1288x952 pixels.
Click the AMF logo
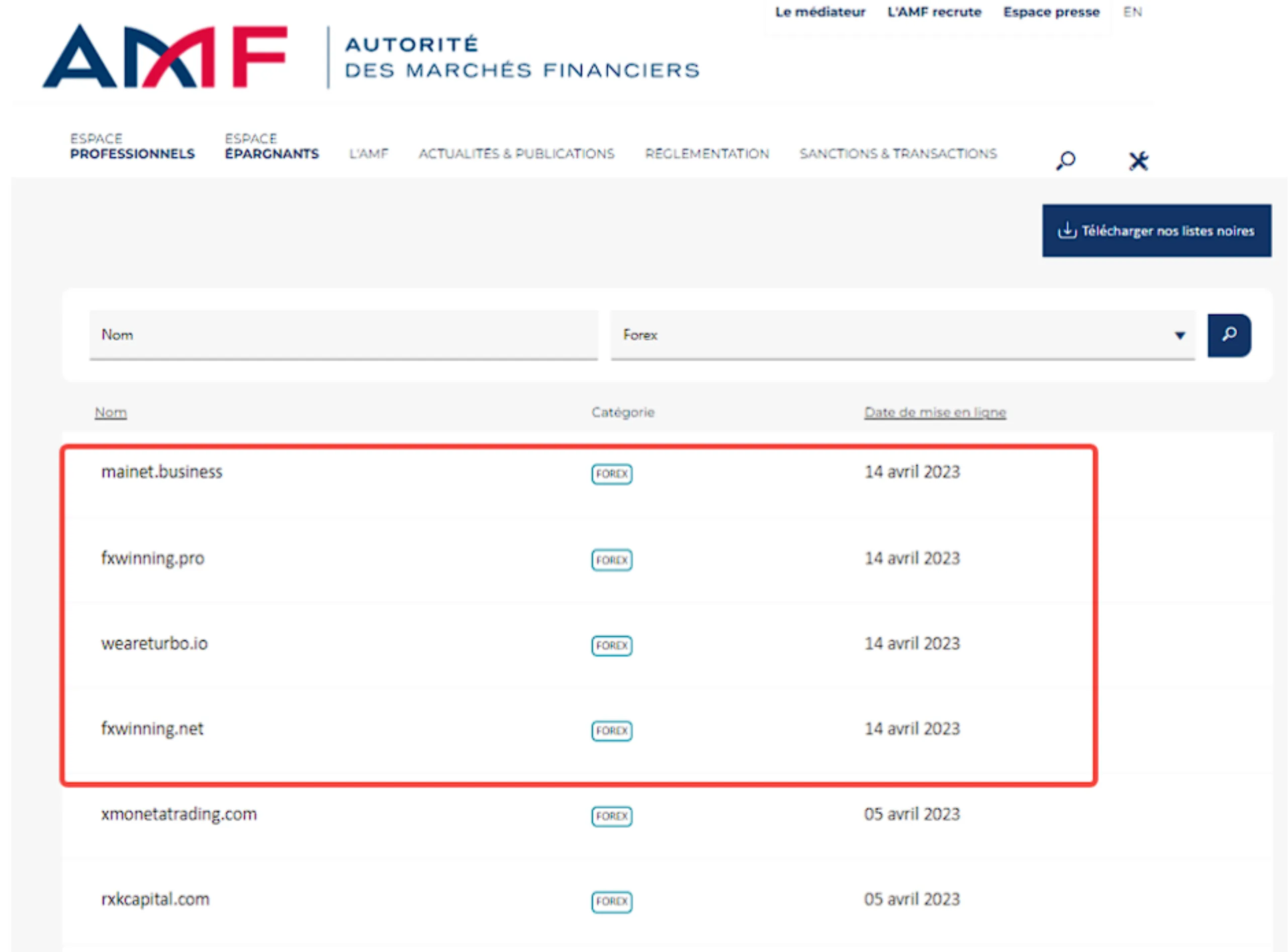point(165,56)
